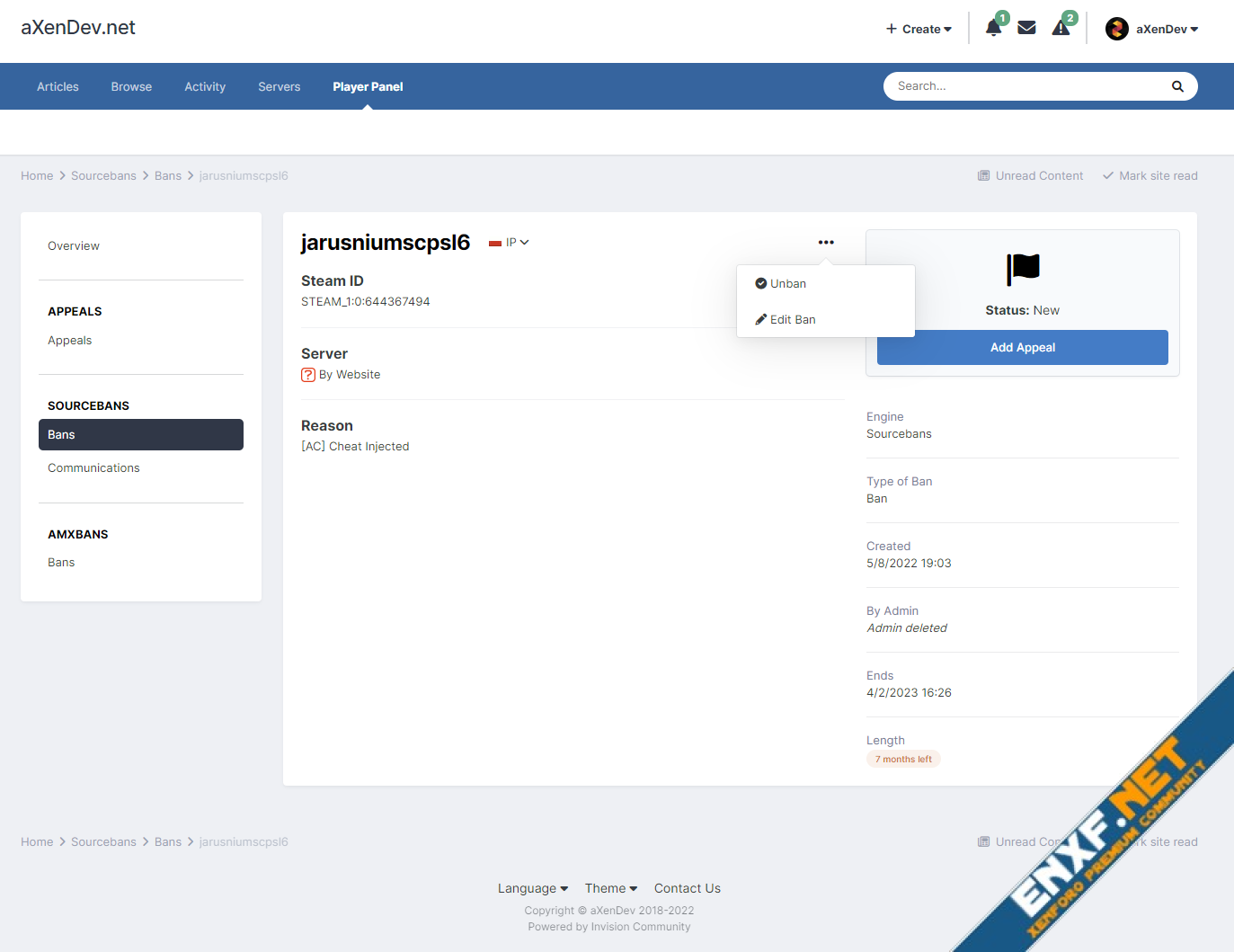The image size is (1234, 952).
Task: Click the aXenDev user avatar
Action: tap(1116, 29)
